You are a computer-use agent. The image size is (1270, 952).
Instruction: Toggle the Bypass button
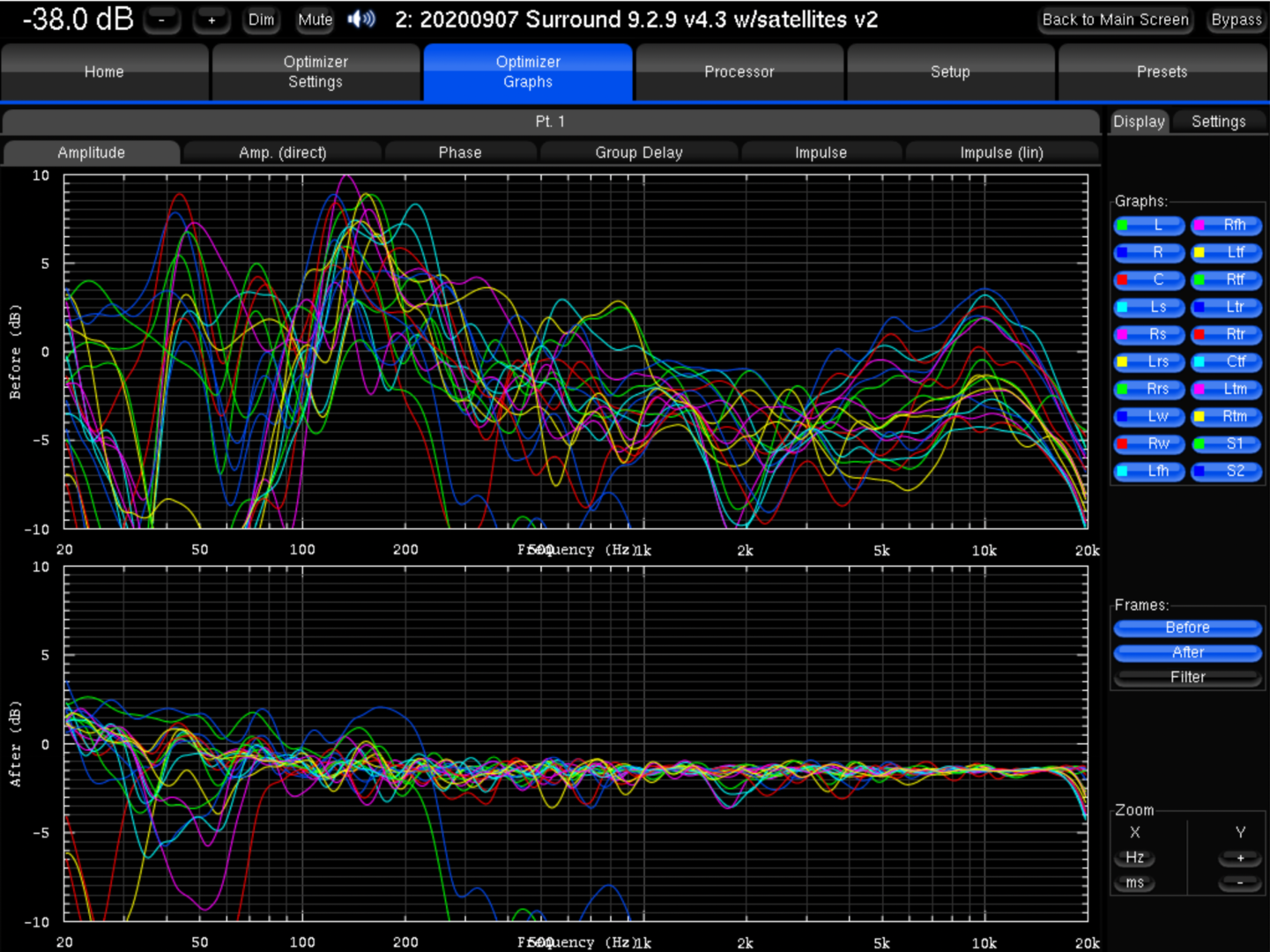click(1236, 19)
